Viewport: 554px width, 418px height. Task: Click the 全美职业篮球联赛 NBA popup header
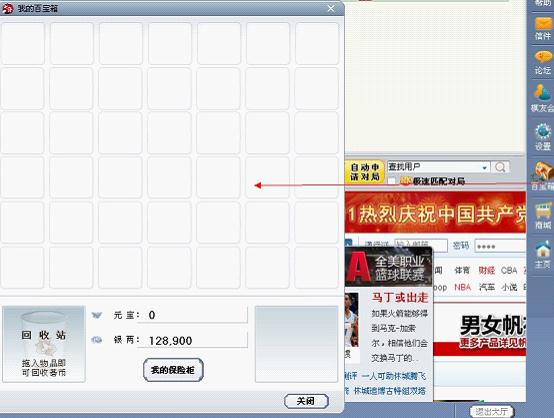(x=389, y=267)
